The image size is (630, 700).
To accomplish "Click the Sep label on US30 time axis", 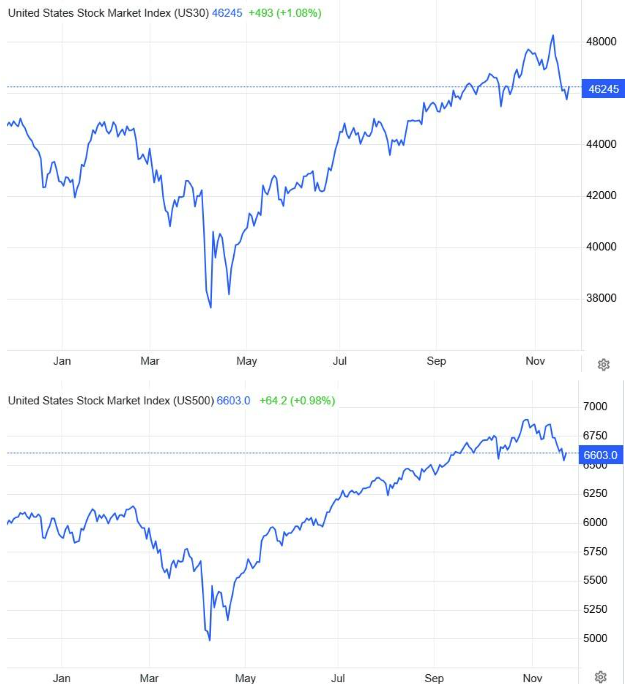I will click(x=436, y=361).
